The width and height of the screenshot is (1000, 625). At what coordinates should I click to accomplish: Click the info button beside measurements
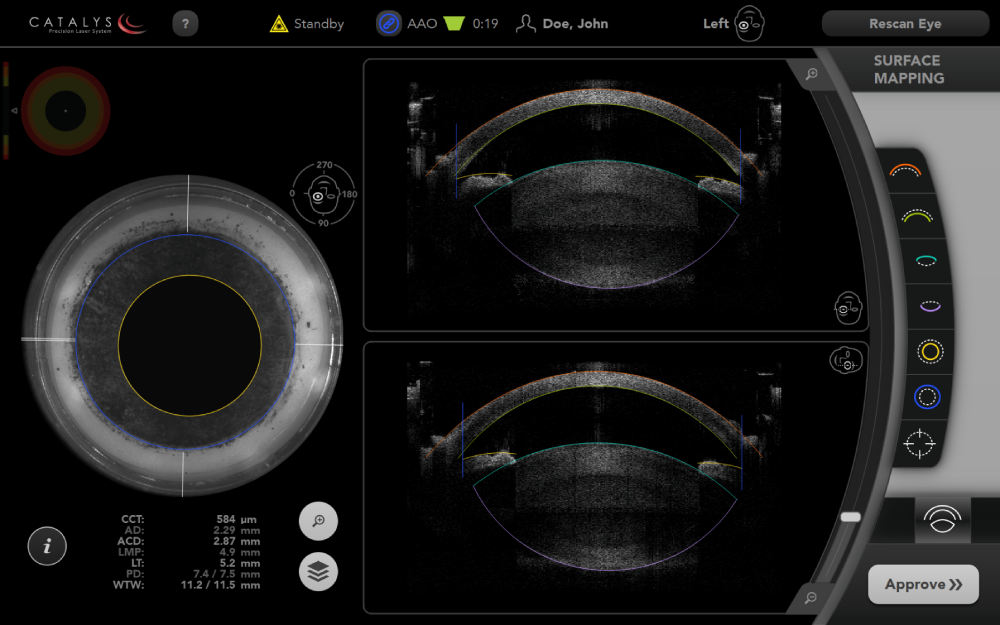(x=47, y=546)
